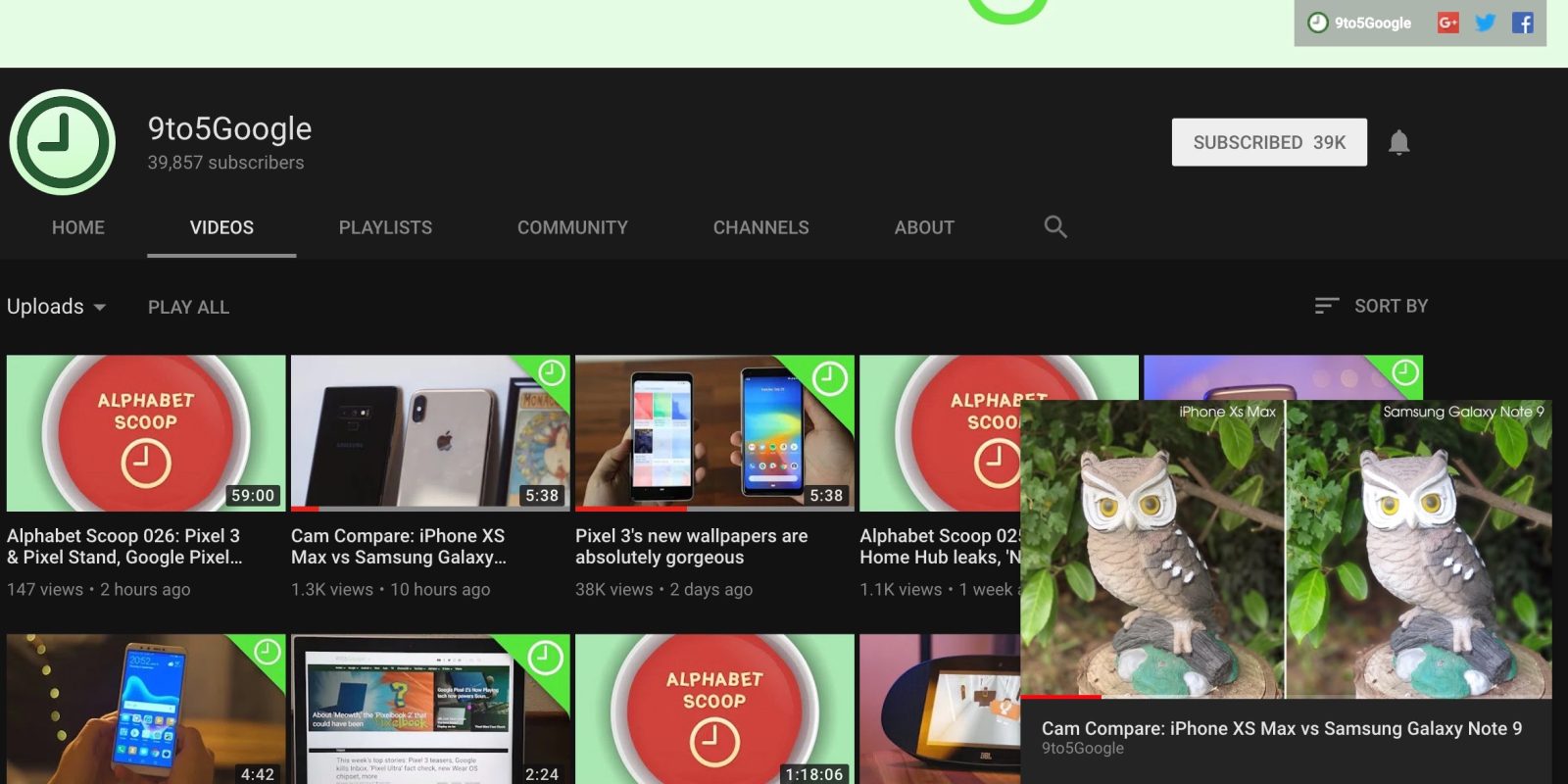Click the notification bell icon
Image resolution: width=1568 pixels, height=784 pixels.
1398,143
